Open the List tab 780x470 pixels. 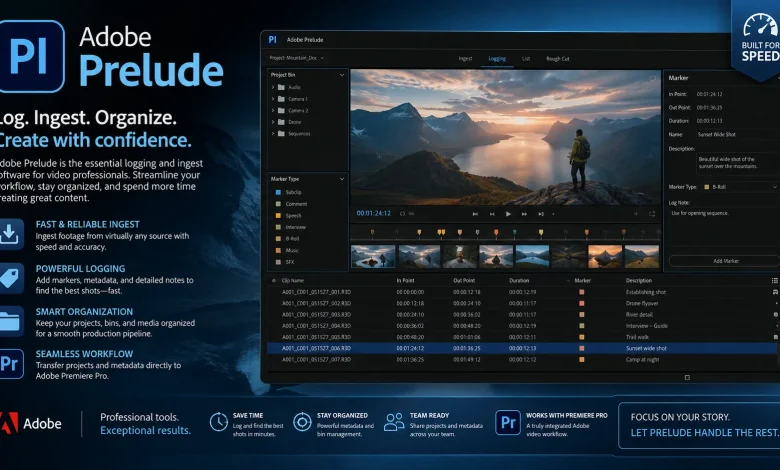click(526, 59)
